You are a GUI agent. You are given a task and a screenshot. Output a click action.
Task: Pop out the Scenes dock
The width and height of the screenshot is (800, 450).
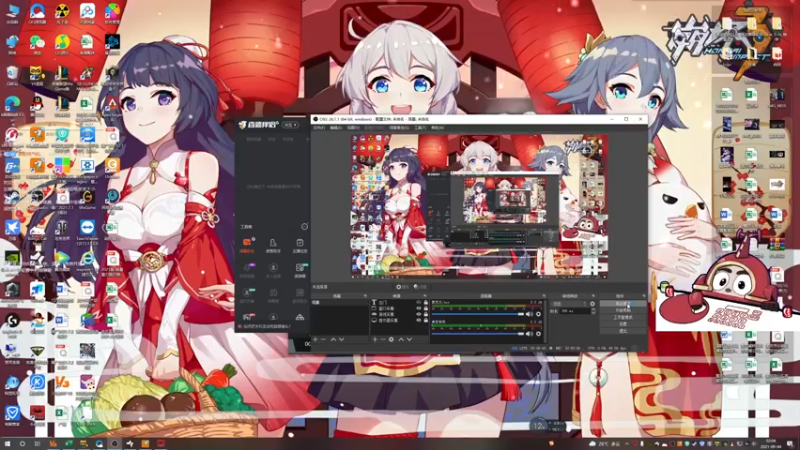point(365,296)
